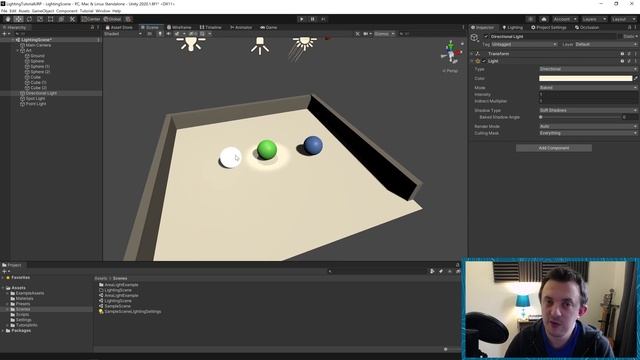
Task: Open the Tag Untagged dropdown
Action: [x=524, y=44]
